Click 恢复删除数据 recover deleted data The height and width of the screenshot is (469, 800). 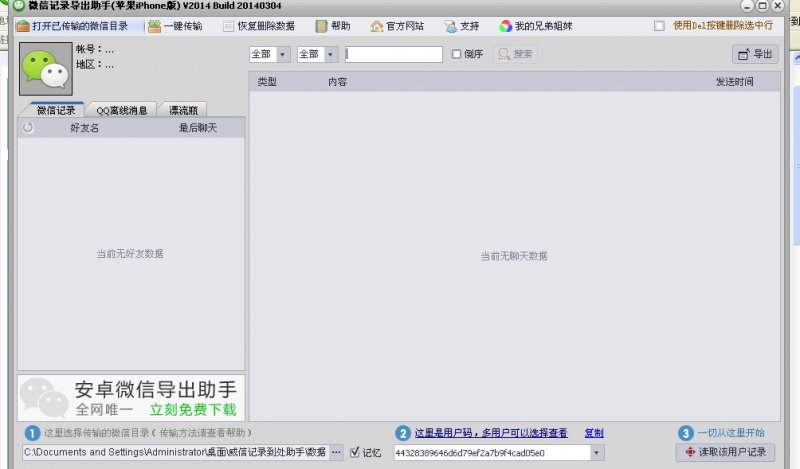tap(259, 26)
